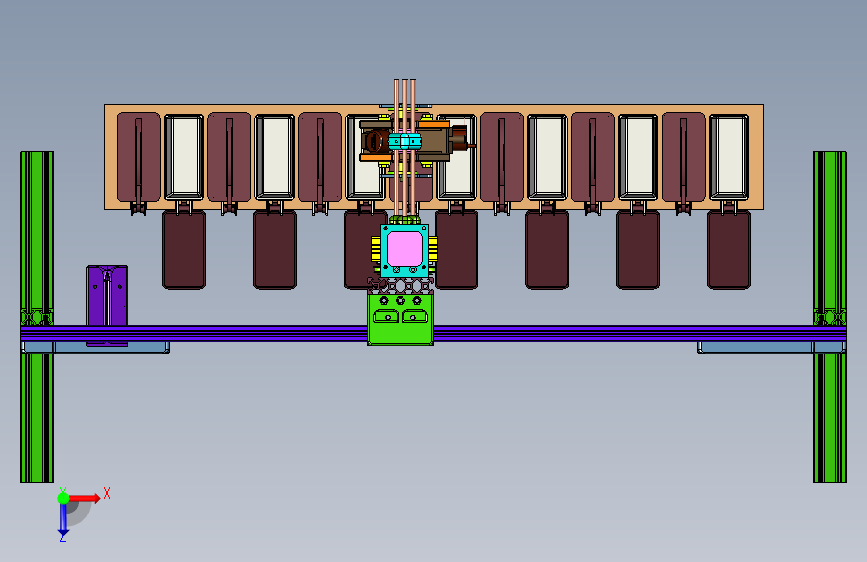The height and width of the screenshot is (562, 867).
Task: Pick the cyan clamp on copper rods
Action: (x=405, y=141)
